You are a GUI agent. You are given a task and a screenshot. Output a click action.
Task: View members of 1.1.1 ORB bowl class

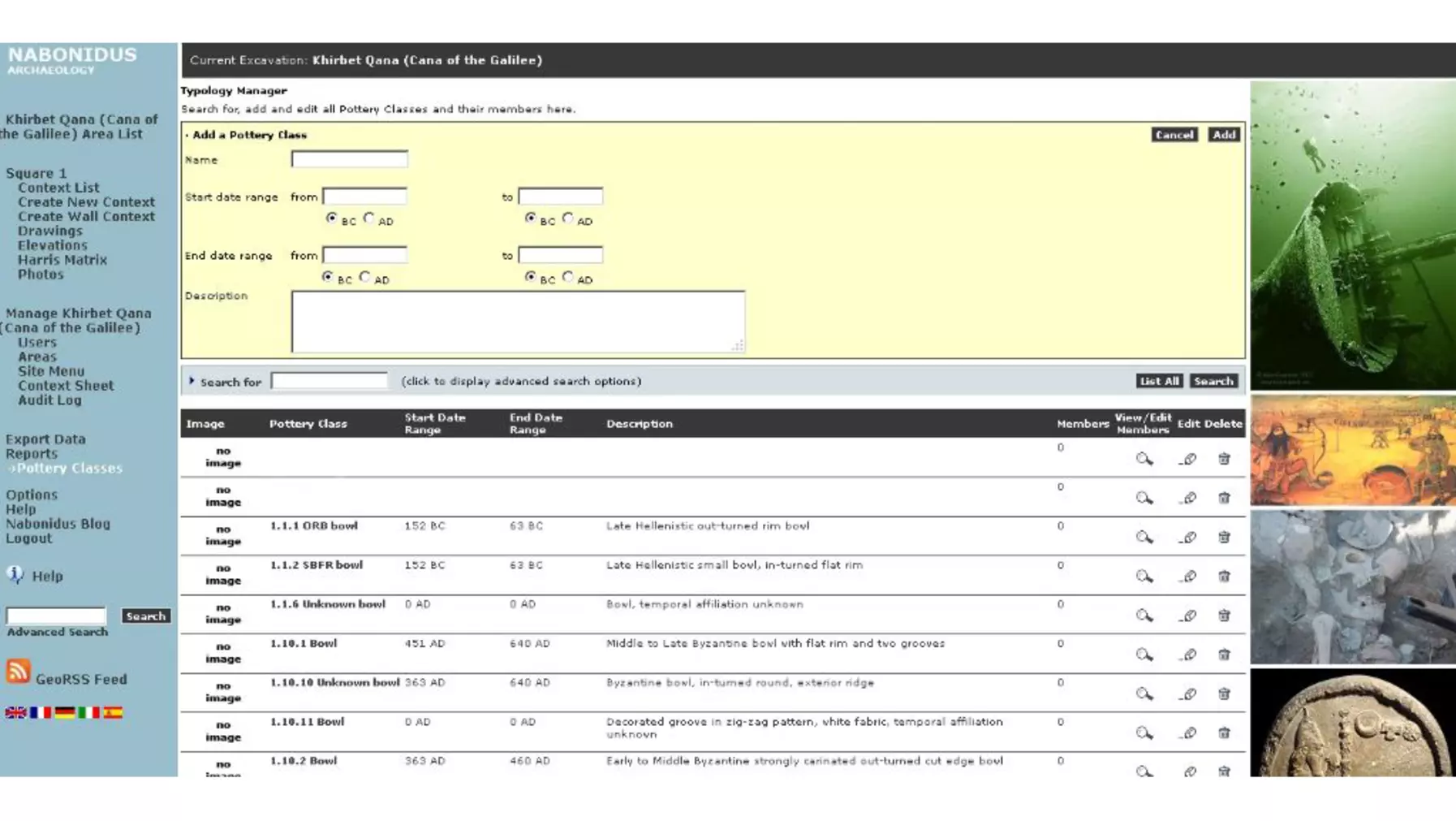click(x=1144, y=538)
